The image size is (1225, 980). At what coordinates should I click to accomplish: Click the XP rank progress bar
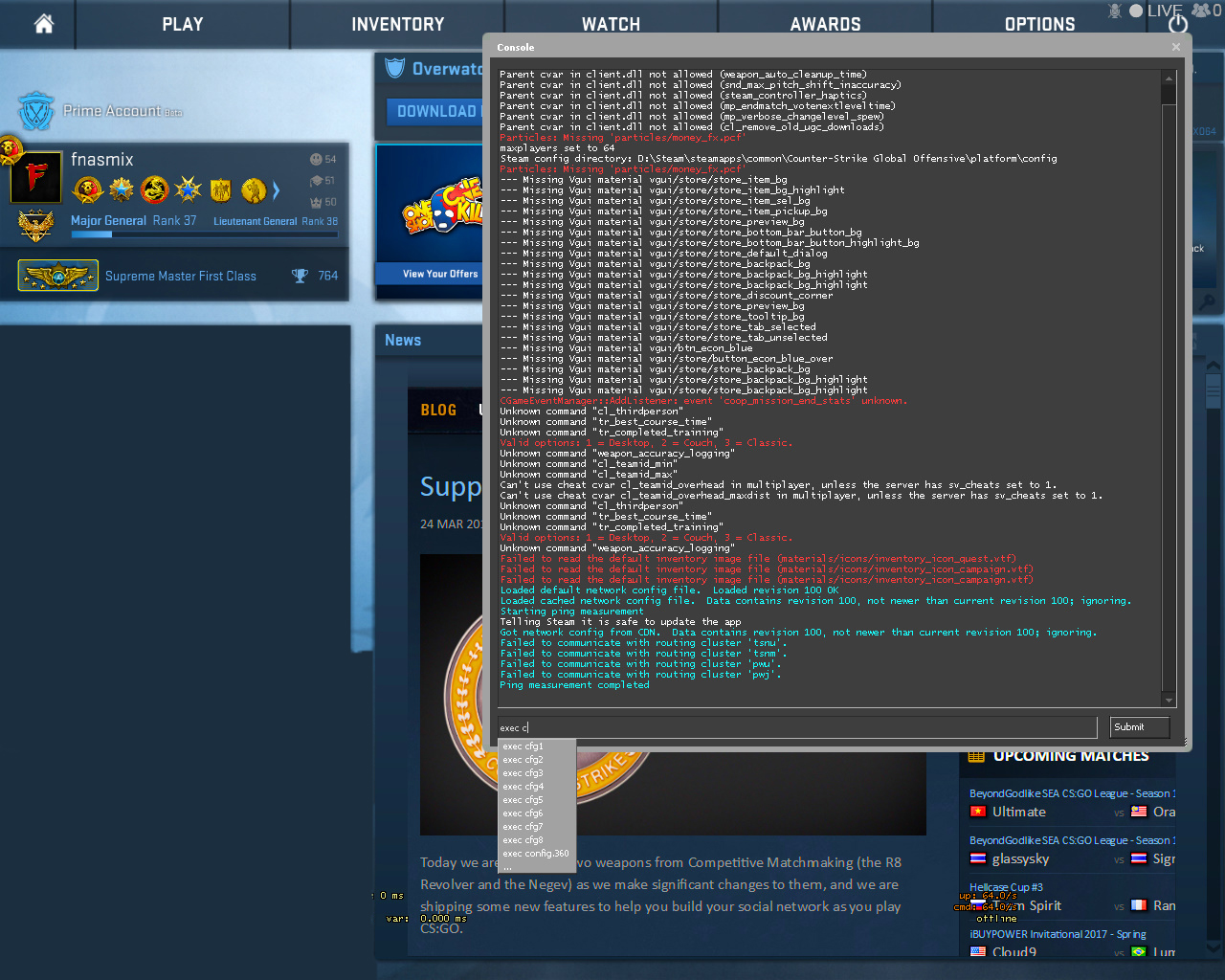(x=204, y=233)
